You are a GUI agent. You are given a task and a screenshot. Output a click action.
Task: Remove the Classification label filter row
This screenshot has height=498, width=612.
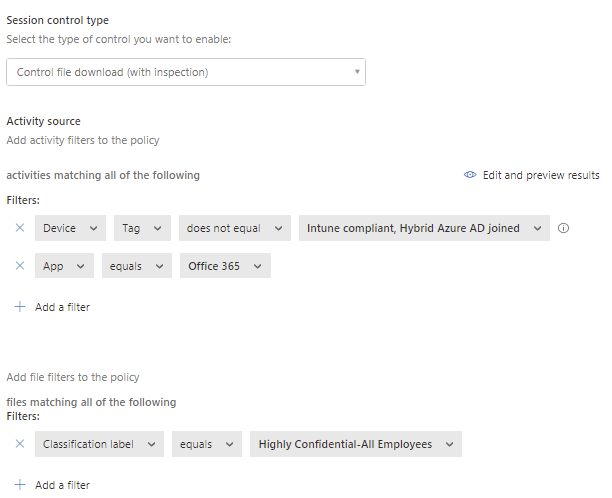(20, 444)
